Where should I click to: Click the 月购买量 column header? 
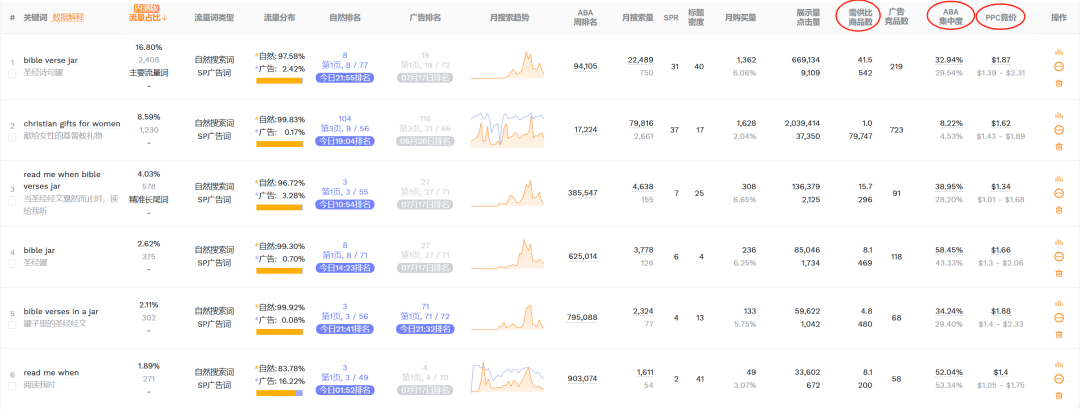740,17
